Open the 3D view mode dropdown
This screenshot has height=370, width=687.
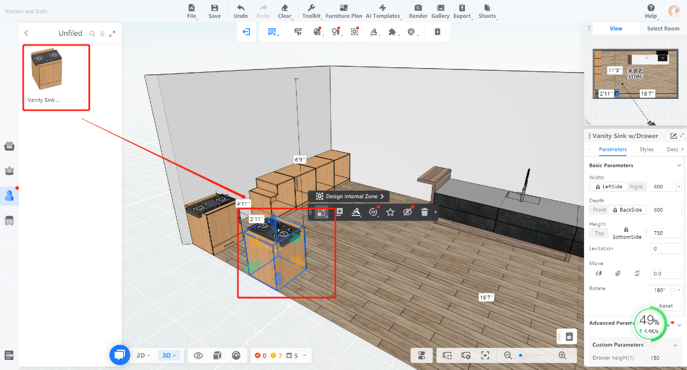tap(169, 356)
